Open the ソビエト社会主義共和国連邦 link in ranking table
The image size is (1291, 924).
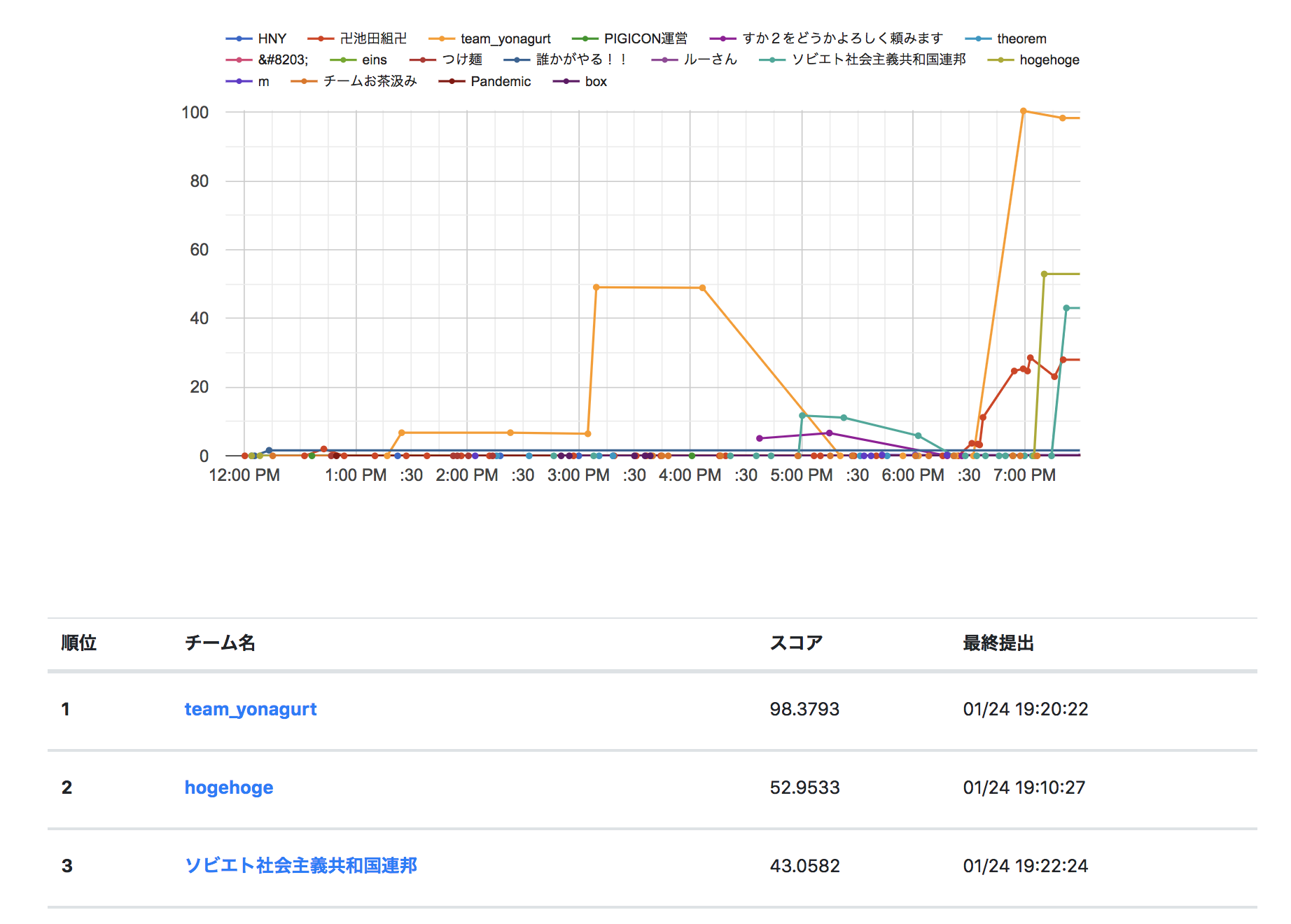(x=300, y=866)
